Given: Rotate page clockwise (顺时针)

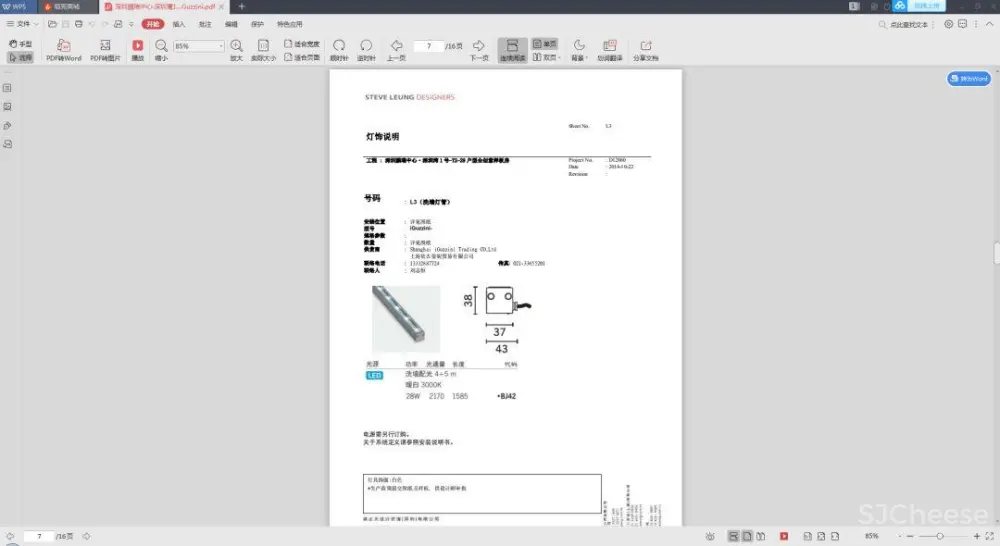Looking at the screenshot, I should 339,50.
